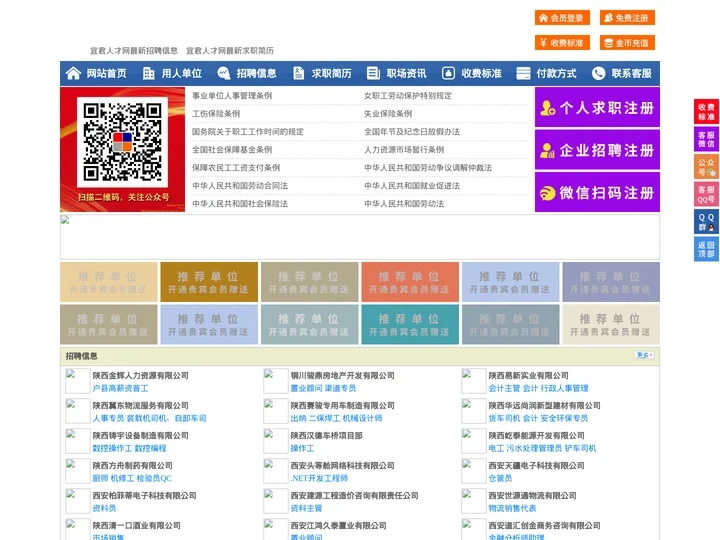Click the dark blue QQ群 sidebar icon
The image size is (720, 540).
[x=706, y=221]
